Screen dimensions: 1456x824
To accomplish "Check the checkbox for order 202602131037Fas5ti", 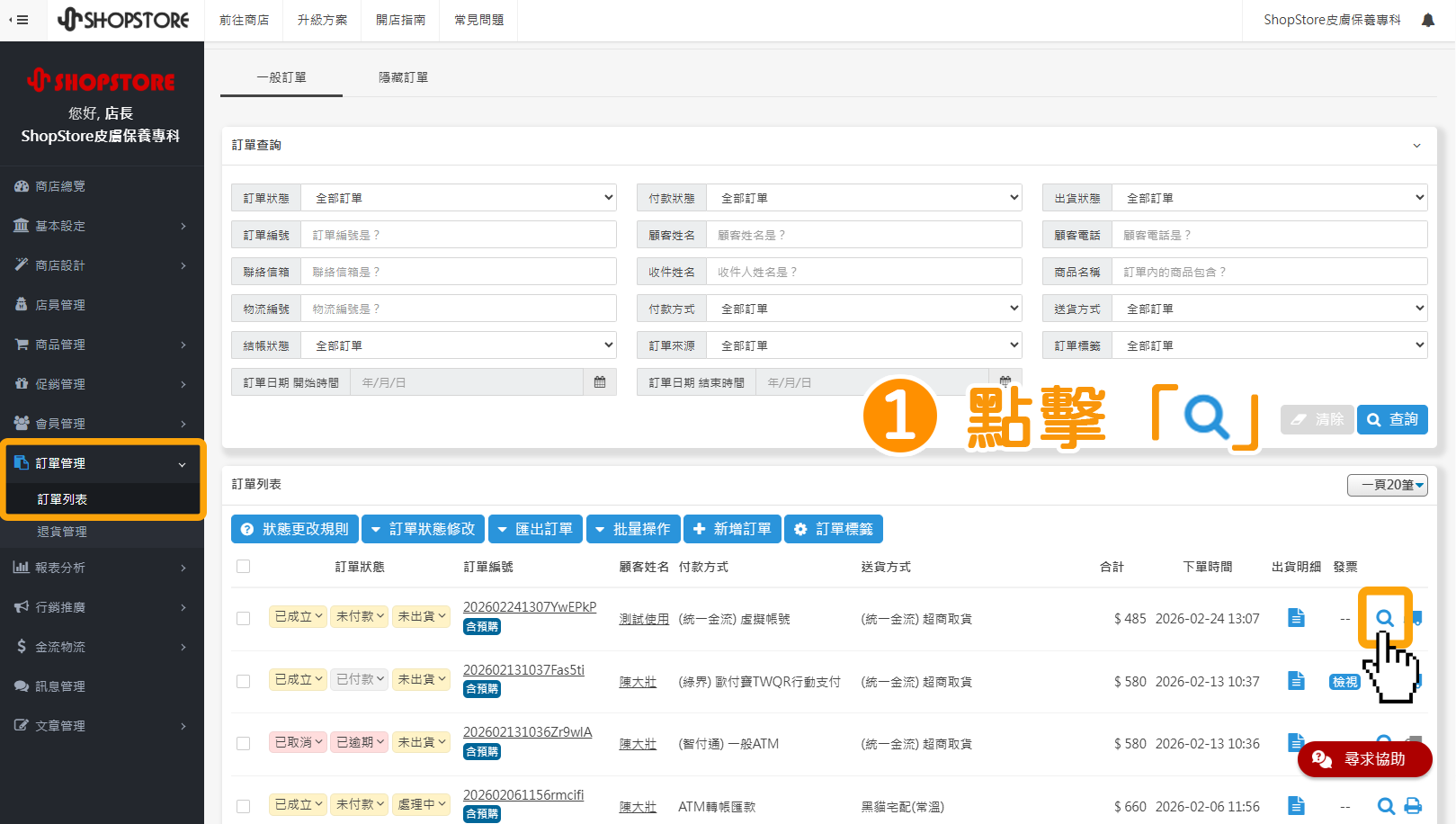I will 243,681.
